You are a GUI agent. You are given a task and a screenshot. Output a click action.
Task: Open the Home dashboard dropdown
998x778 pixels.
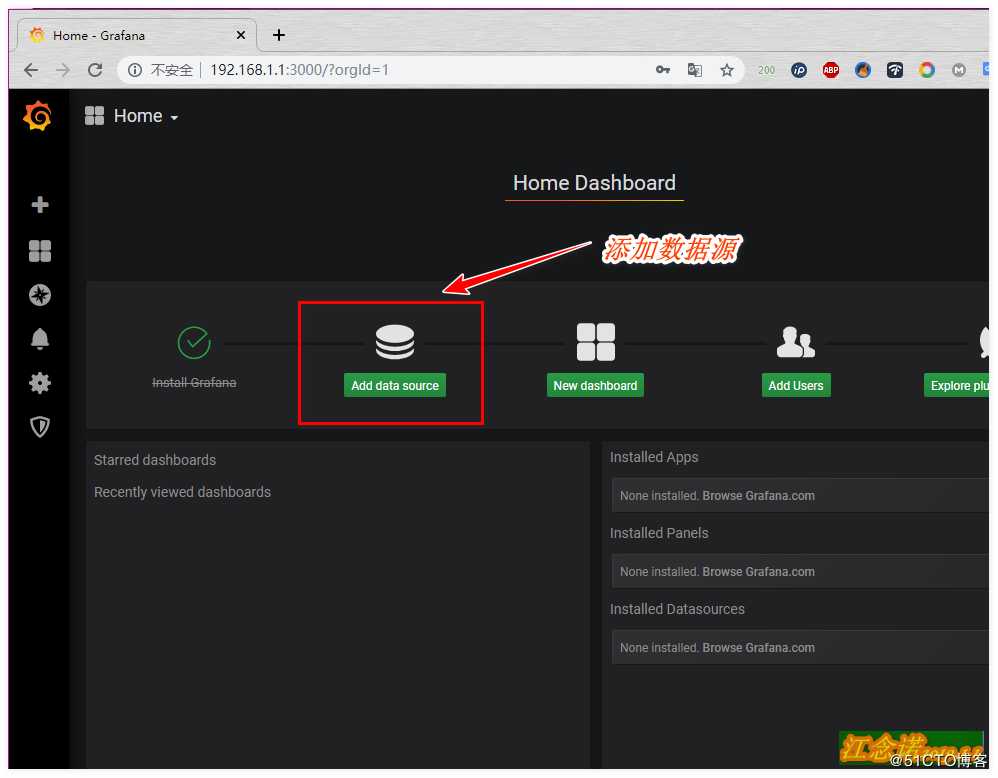(x=132, y=116)
